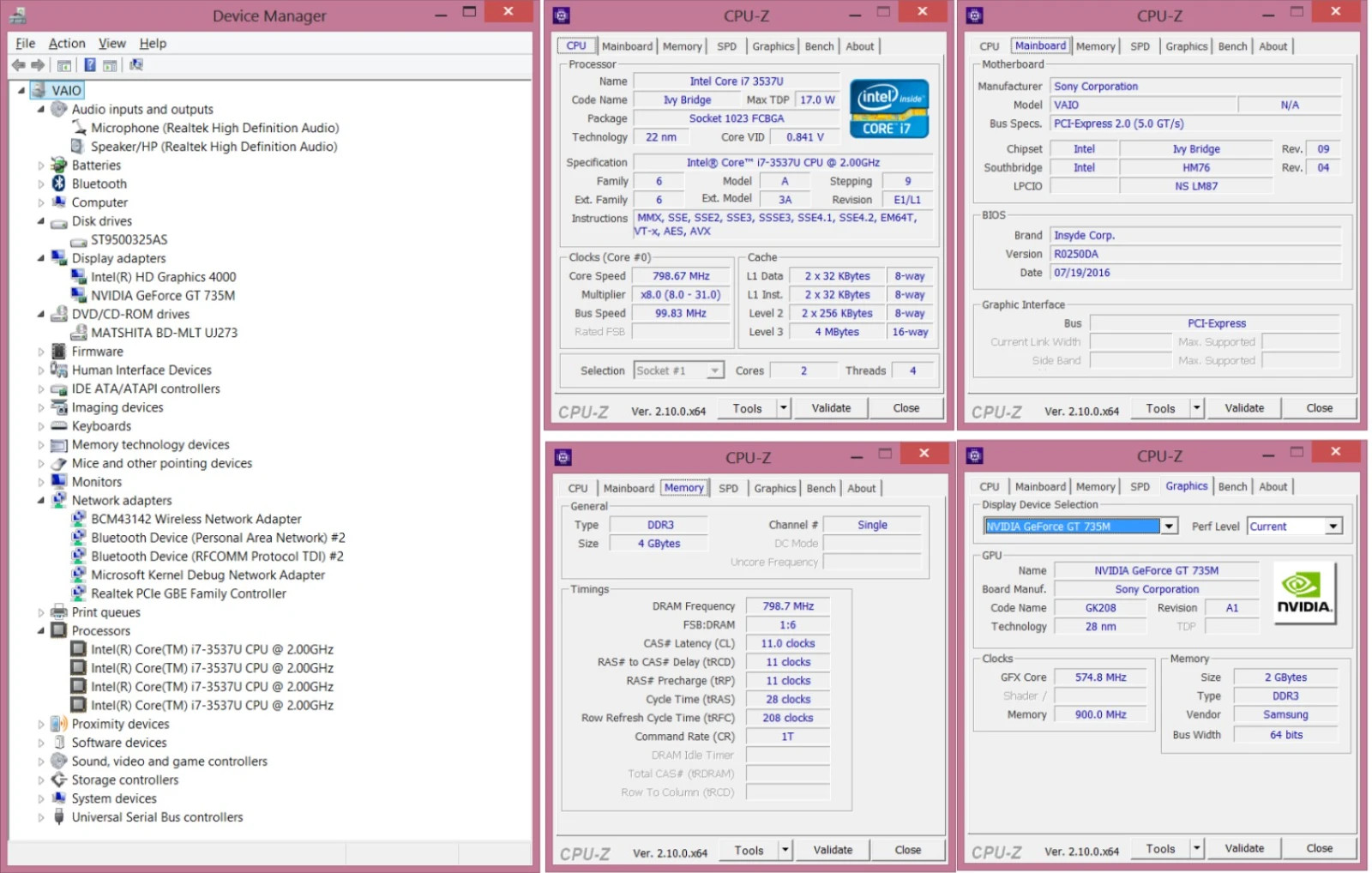Select BCM43142 Wireless Network Adapter entry
This screenshot has height=873, width=1372.
196,519
